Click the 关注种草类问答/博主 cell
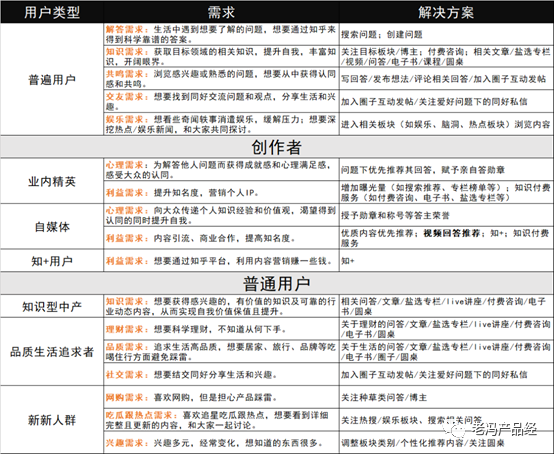Screen dimensions: 554x454 coord(446,397)
